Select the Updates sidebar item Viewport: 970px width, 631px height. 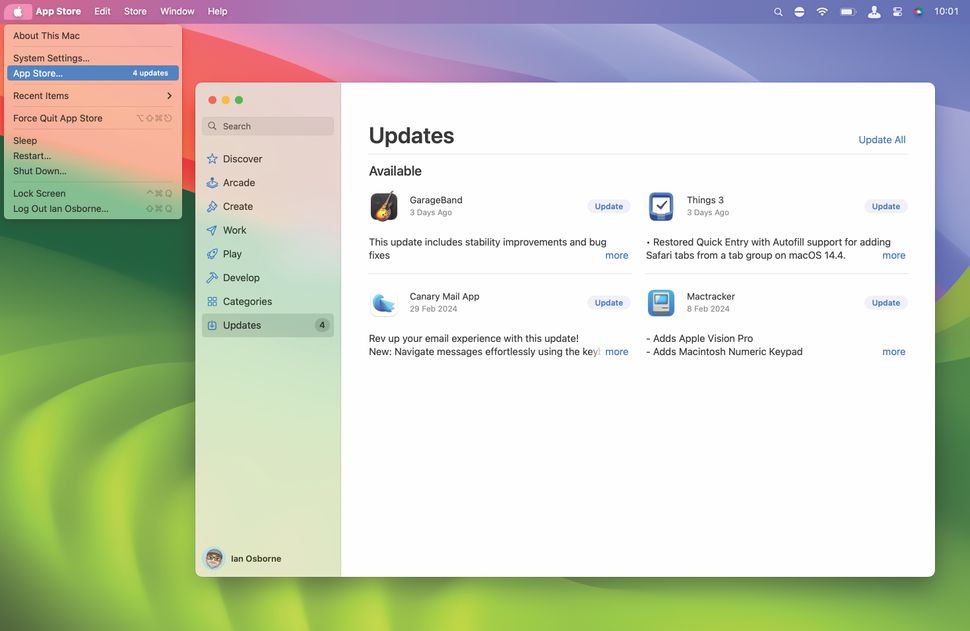click(267, 325)
